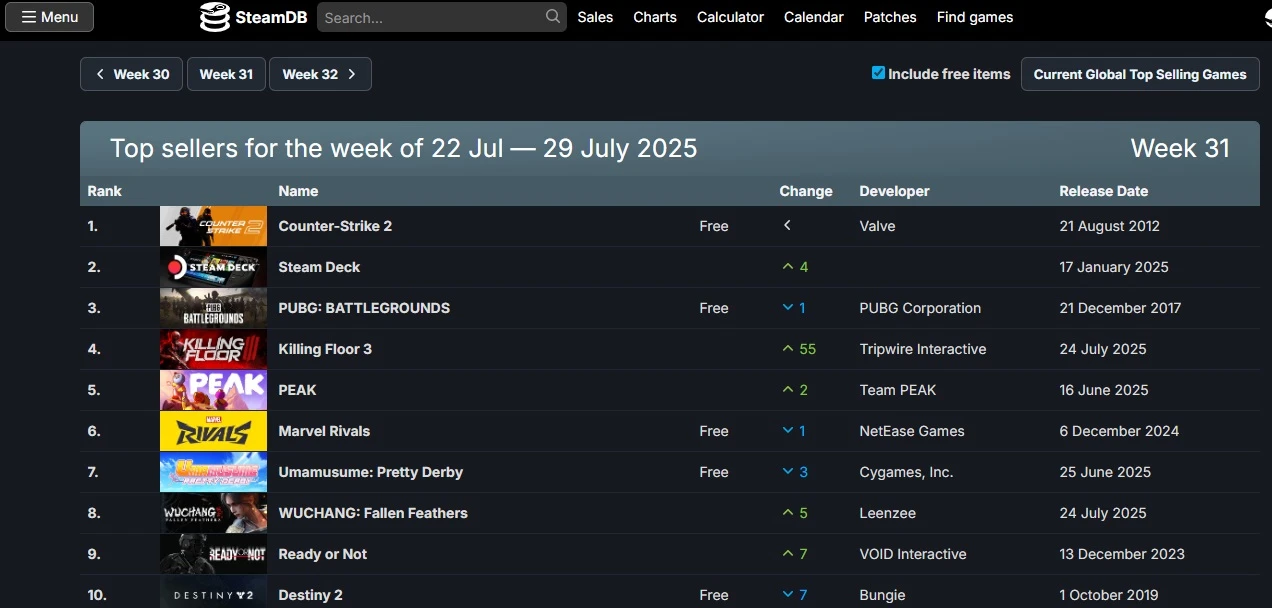Click the Counter-Strike 2 thumbnail
The image size is (1272, 608).
pyautogui.click(x=213, y=226)
